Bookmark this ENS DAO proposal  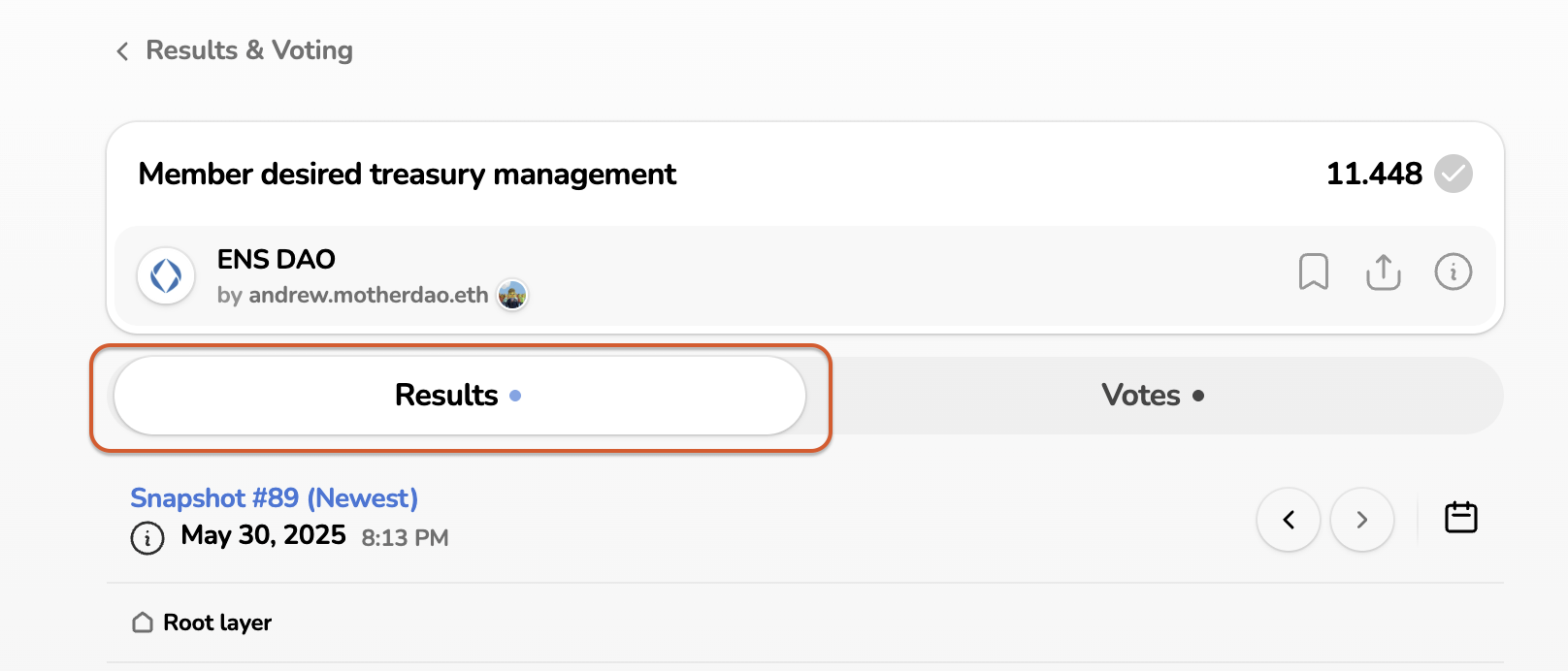pyautogui.click(x=1313, y=272)
